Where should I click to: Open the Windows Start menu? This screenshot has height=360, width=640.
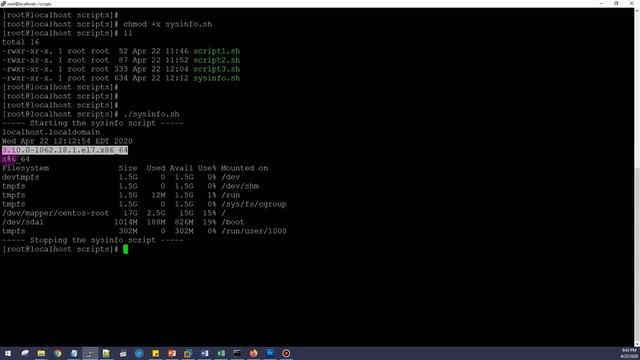pyautogui.click(x=8, y=353)
